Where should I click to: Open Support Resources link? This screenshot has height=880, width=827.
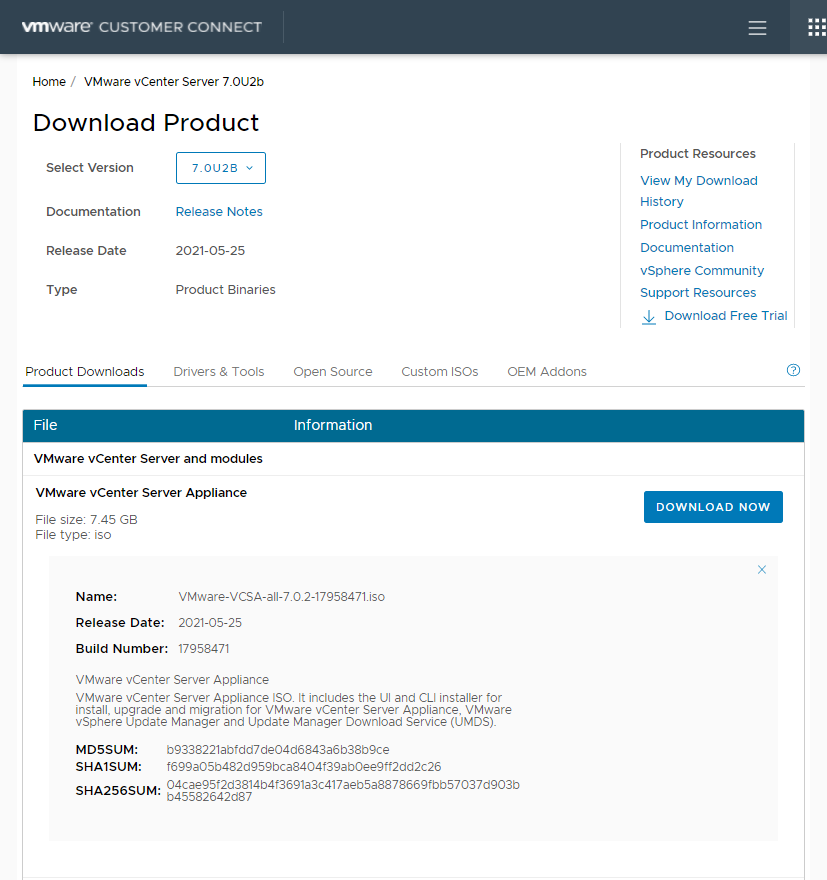point(698,292)
